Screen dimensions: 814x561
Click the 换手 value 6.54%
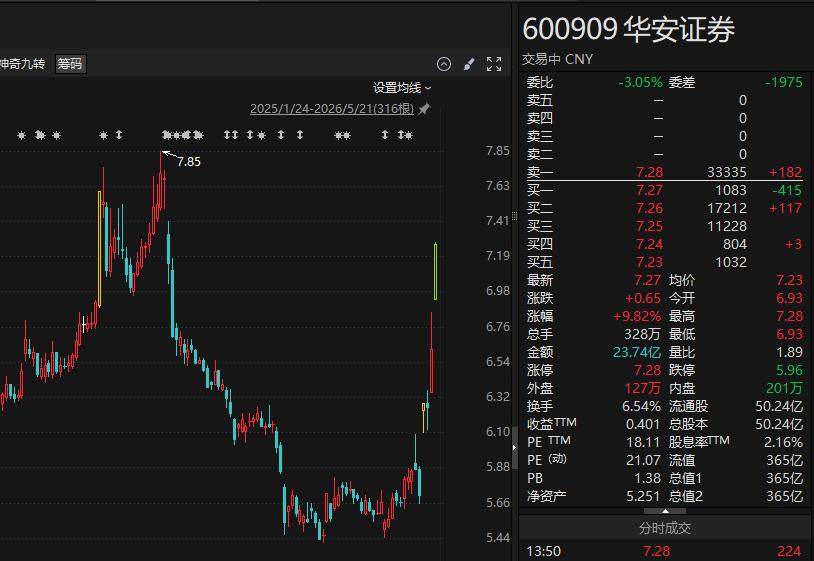pyautogui.click(x=641, y=406)
